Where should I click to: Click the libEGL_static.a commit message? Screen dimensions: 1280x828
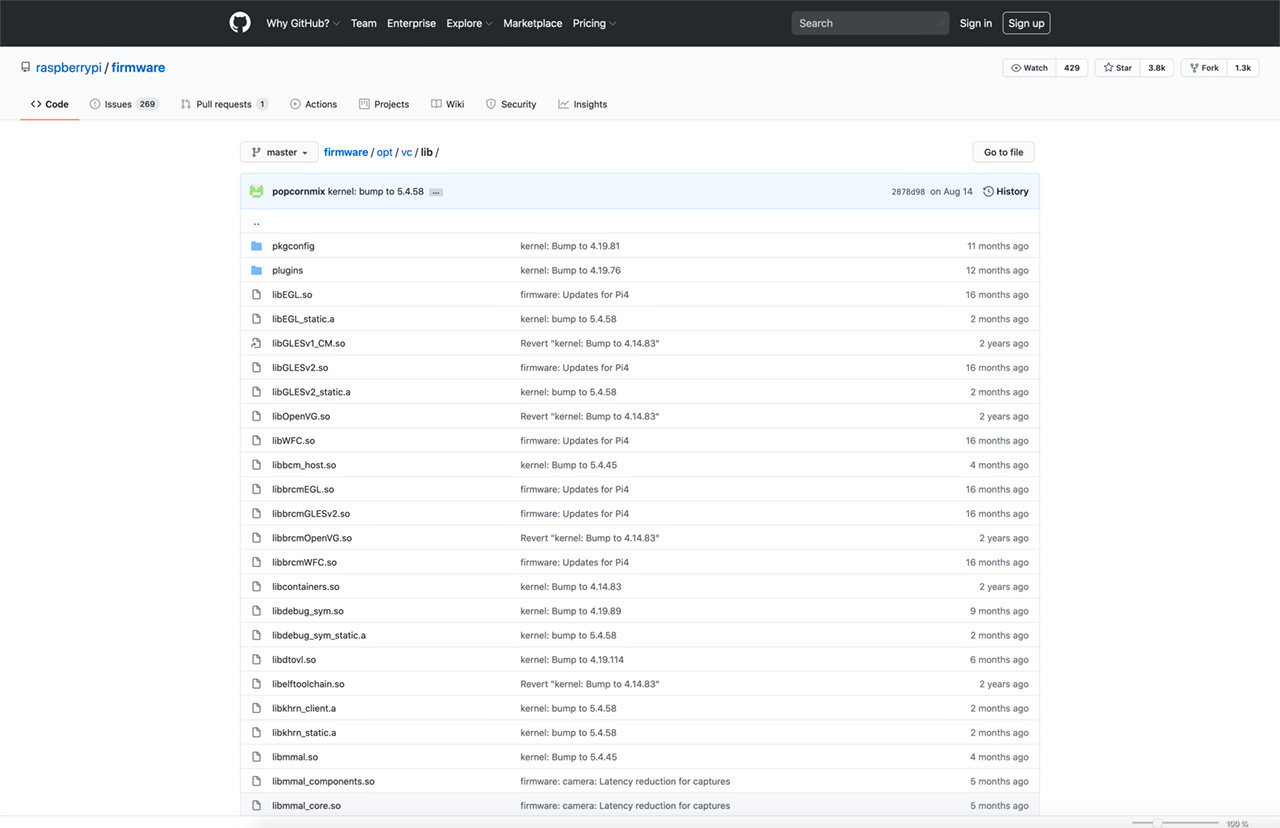tap(568, 319)
